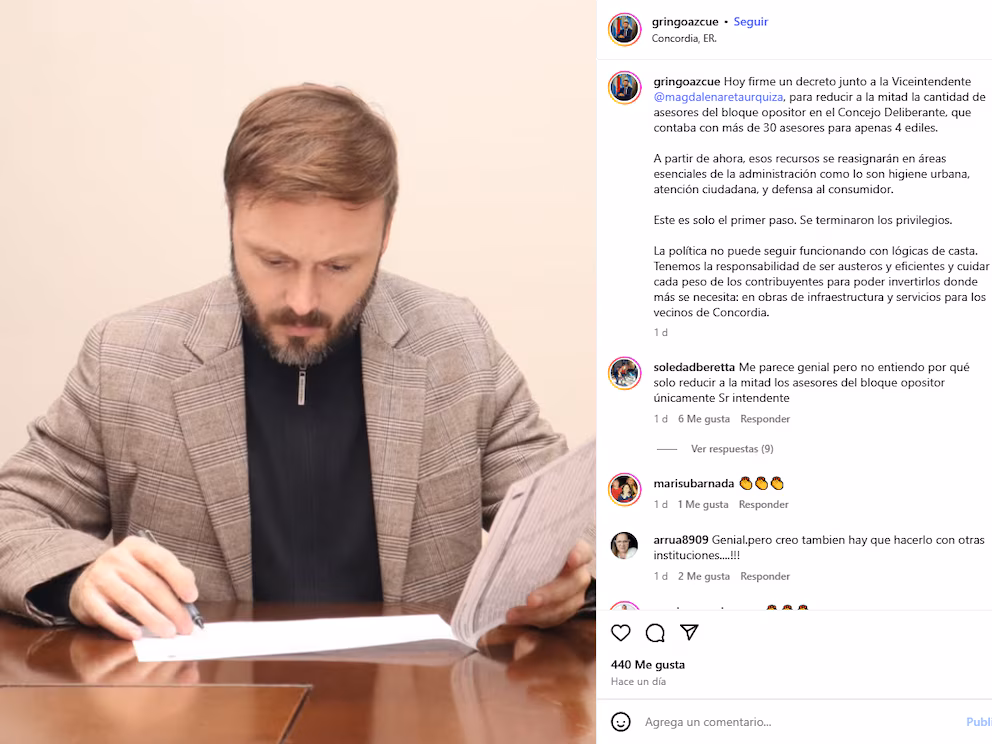Open emoji picker smiley icon
This screenshot has width=992, height=744.
coord(621,722)
